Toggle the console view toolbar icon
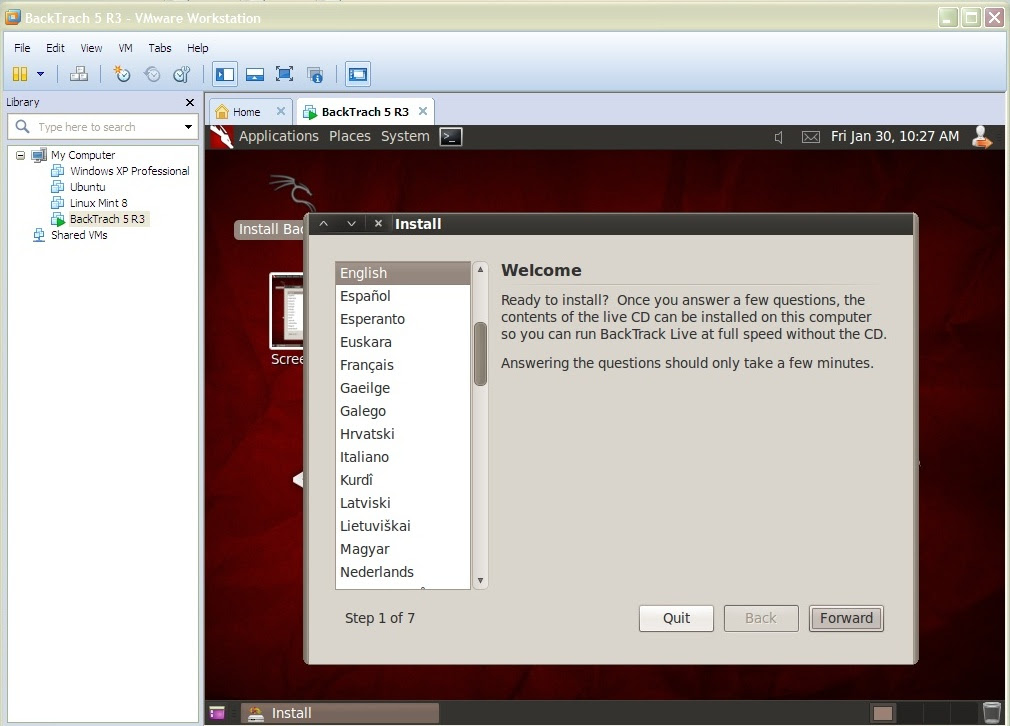Screen dimensions: 1010x726 (357, 74)
